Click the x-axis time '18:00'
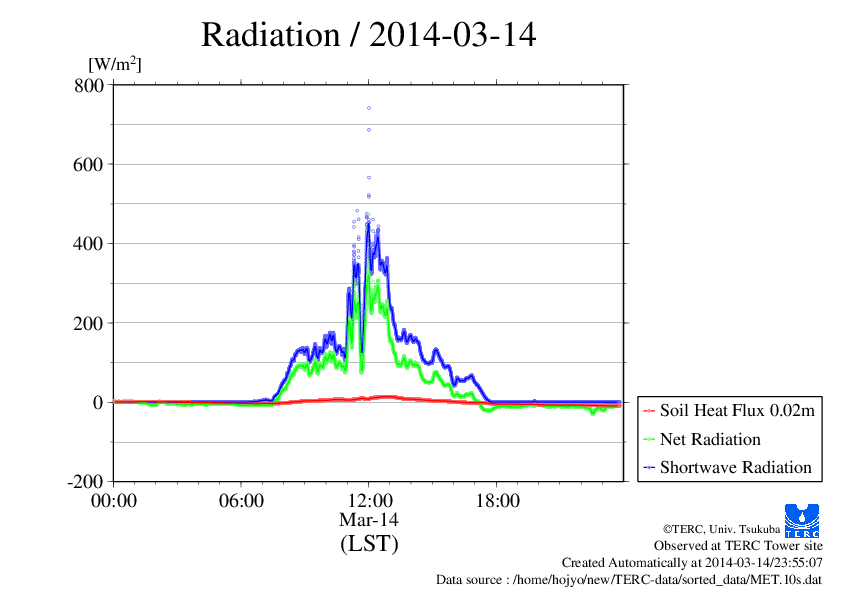The image size is (842, 595). click(x=497, y=501)
